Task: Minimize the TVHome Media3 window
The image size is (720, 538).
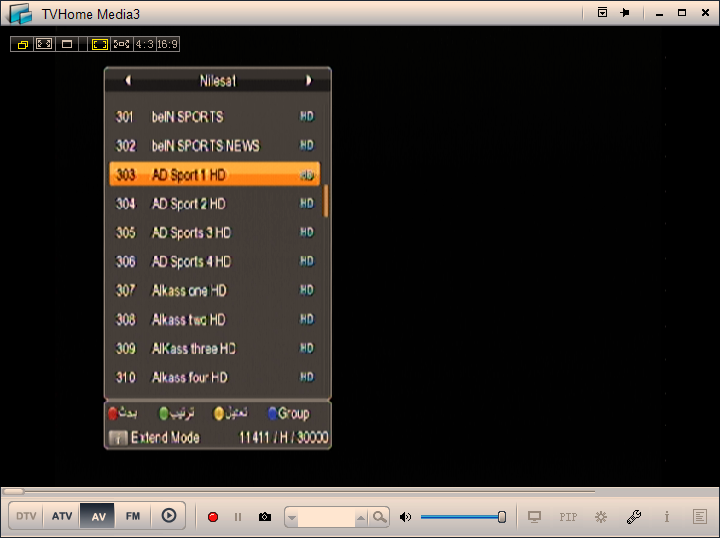Action: tap(659, 13)
